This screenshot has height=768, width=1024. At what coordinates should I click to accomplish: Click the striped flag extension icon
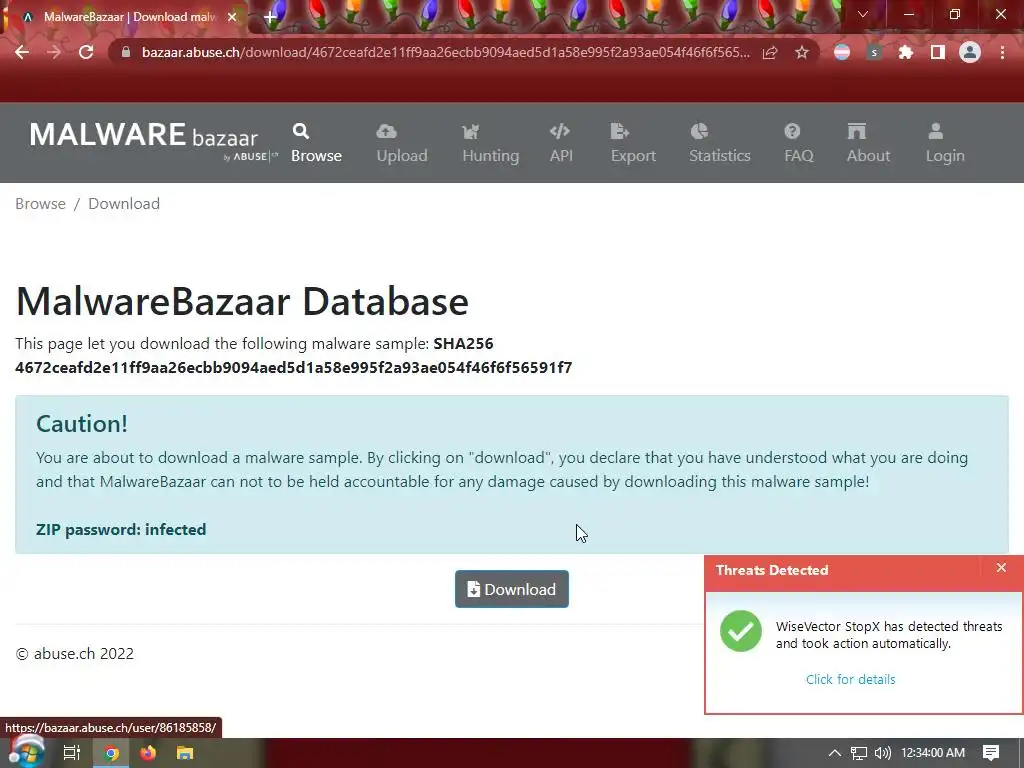click(x=842, y=52)
